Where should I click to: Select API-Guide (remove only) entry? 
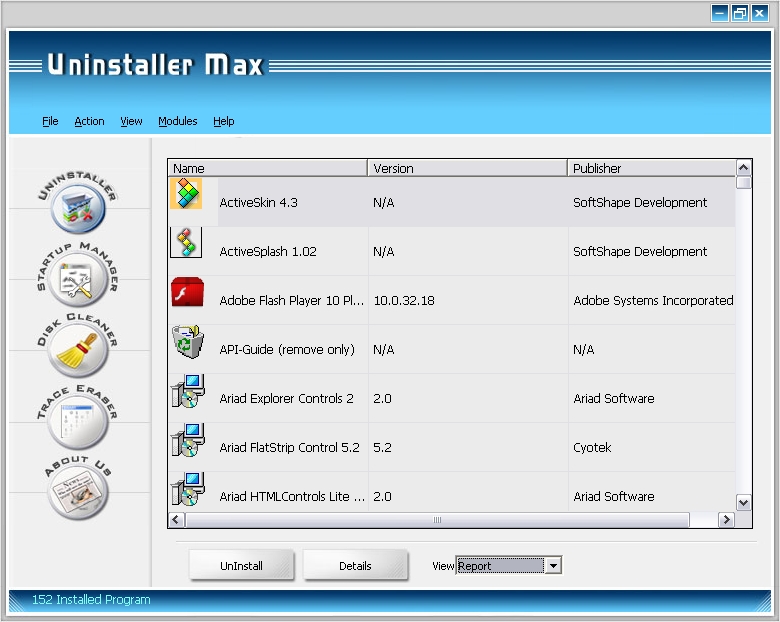(287, 349)
